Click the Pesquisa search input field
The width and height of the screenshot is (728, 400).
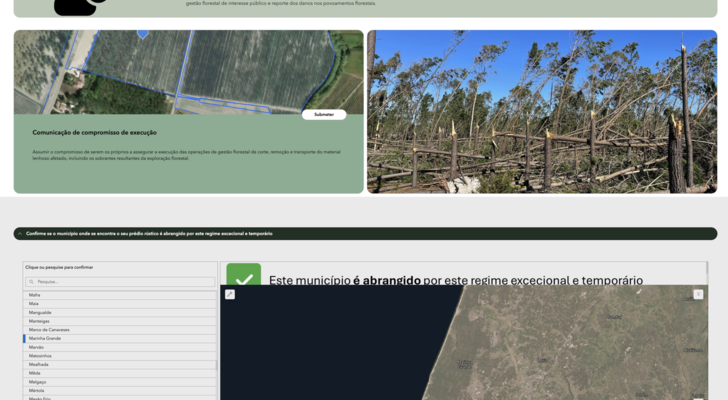point(120,282)
